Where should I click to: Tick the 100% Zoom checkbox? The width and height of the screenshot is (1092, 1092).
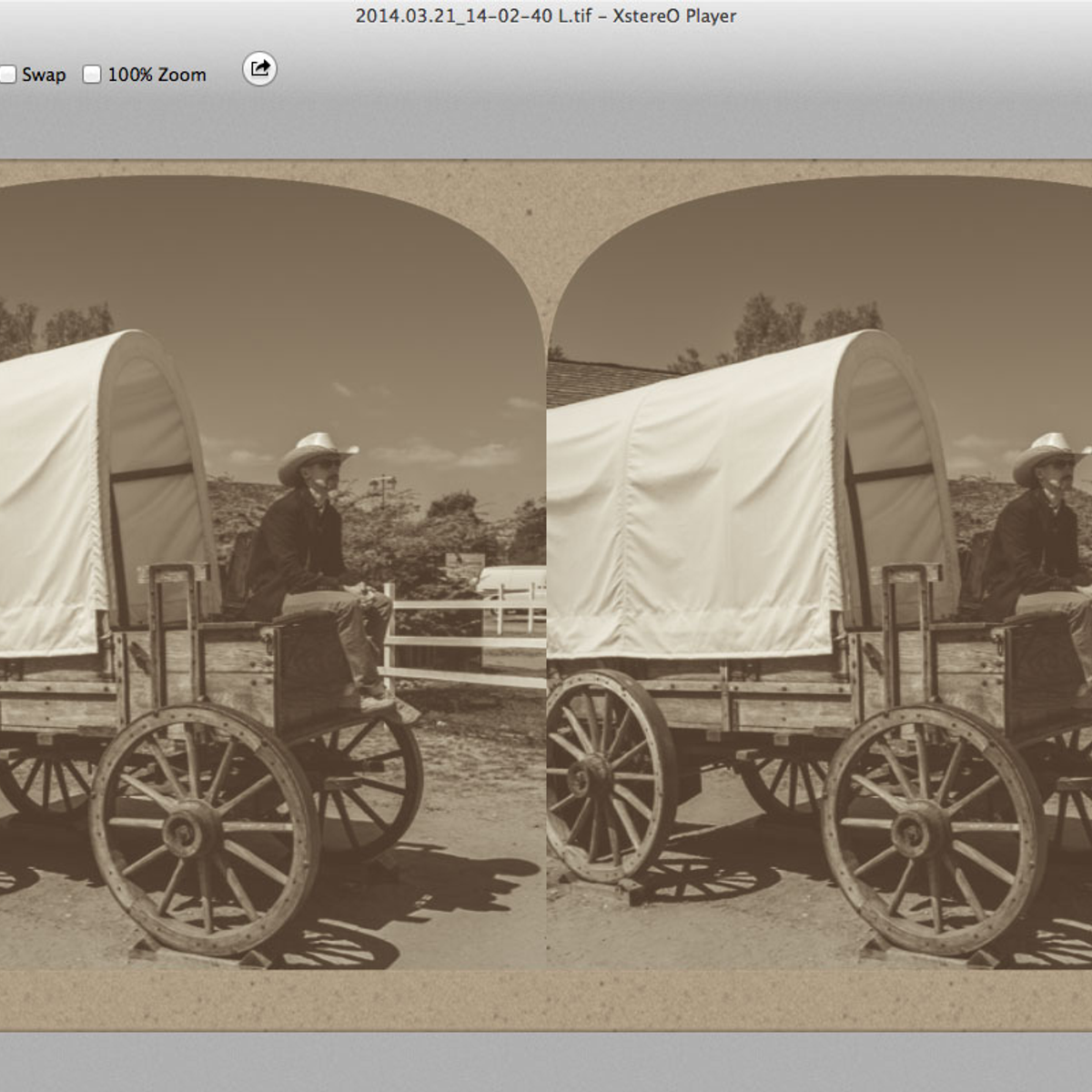(x=92, y=75)
